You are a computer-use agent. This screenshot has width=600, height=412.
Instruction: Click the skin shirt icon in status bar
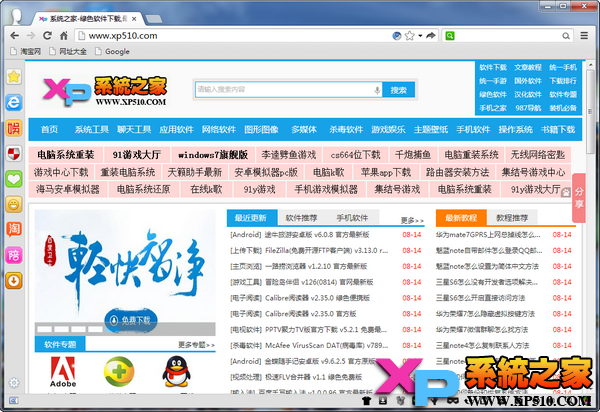click(x=367, y=401)
